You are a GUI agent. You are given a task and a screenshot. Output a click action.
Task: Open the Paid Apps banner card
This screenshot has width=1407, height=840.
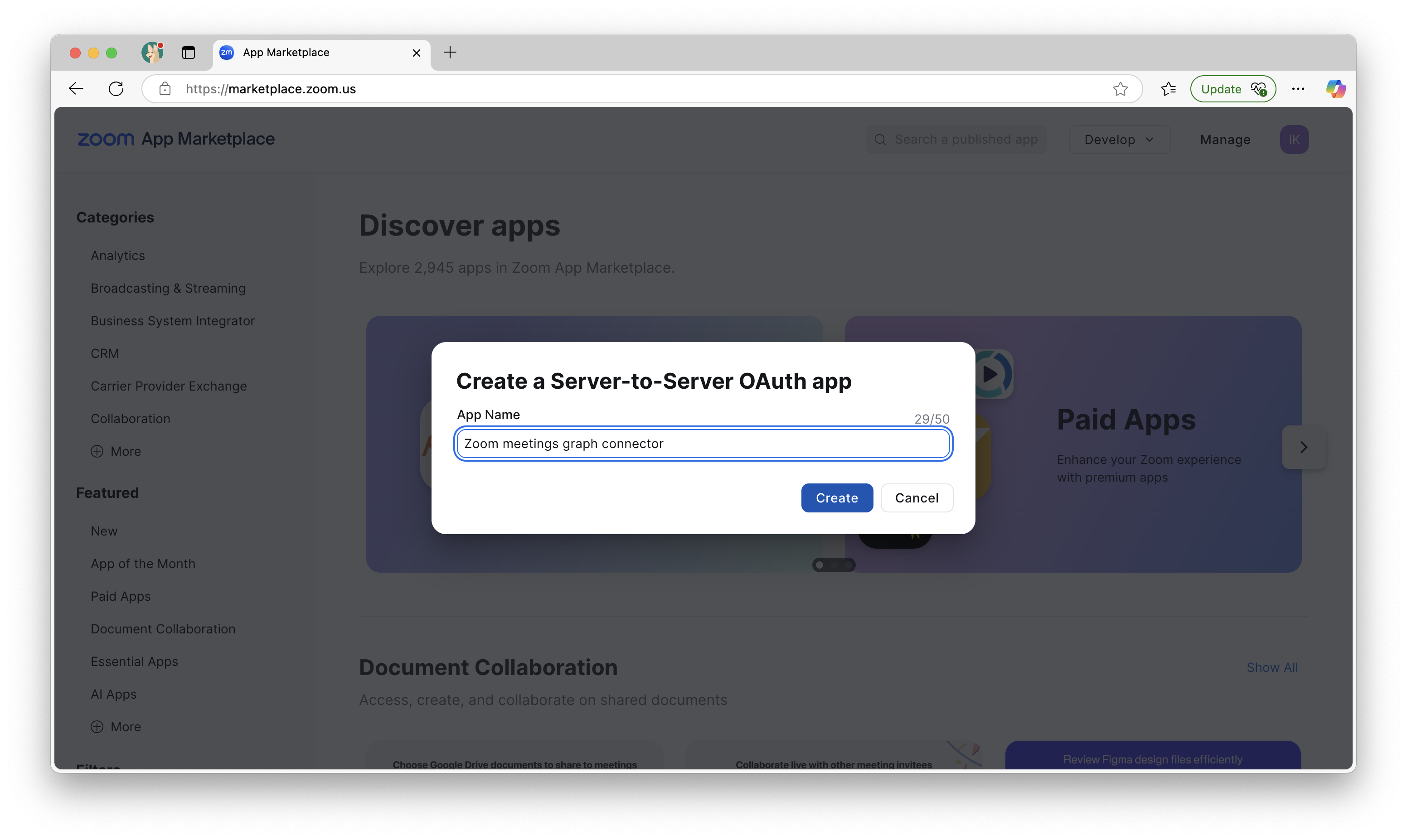click(x=1073, y=444)
